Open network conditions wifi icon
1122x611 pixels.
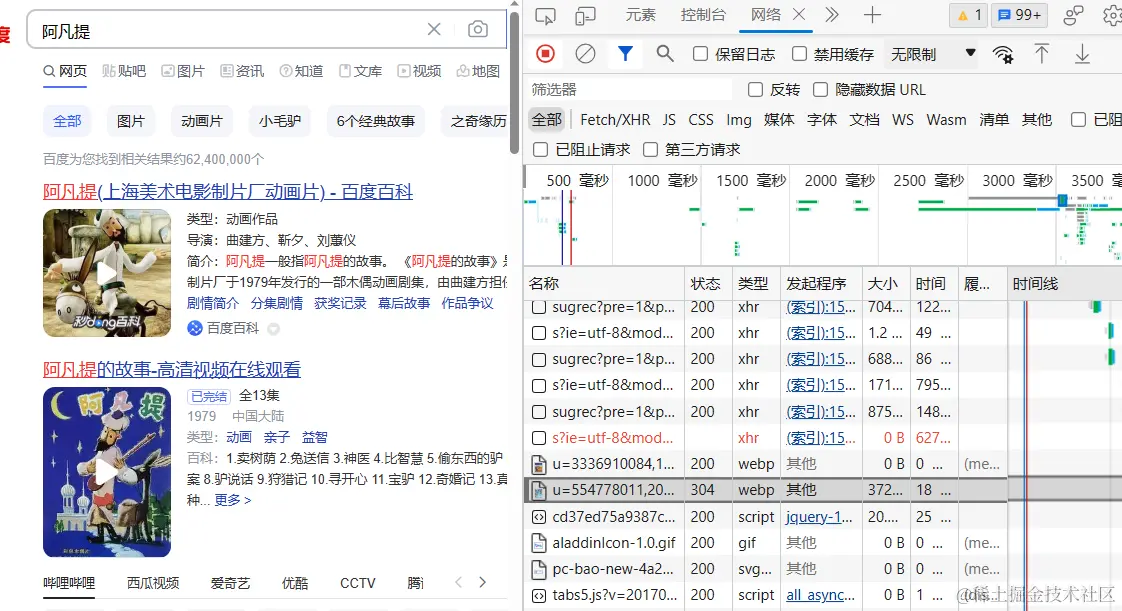tap(1003, 54)
